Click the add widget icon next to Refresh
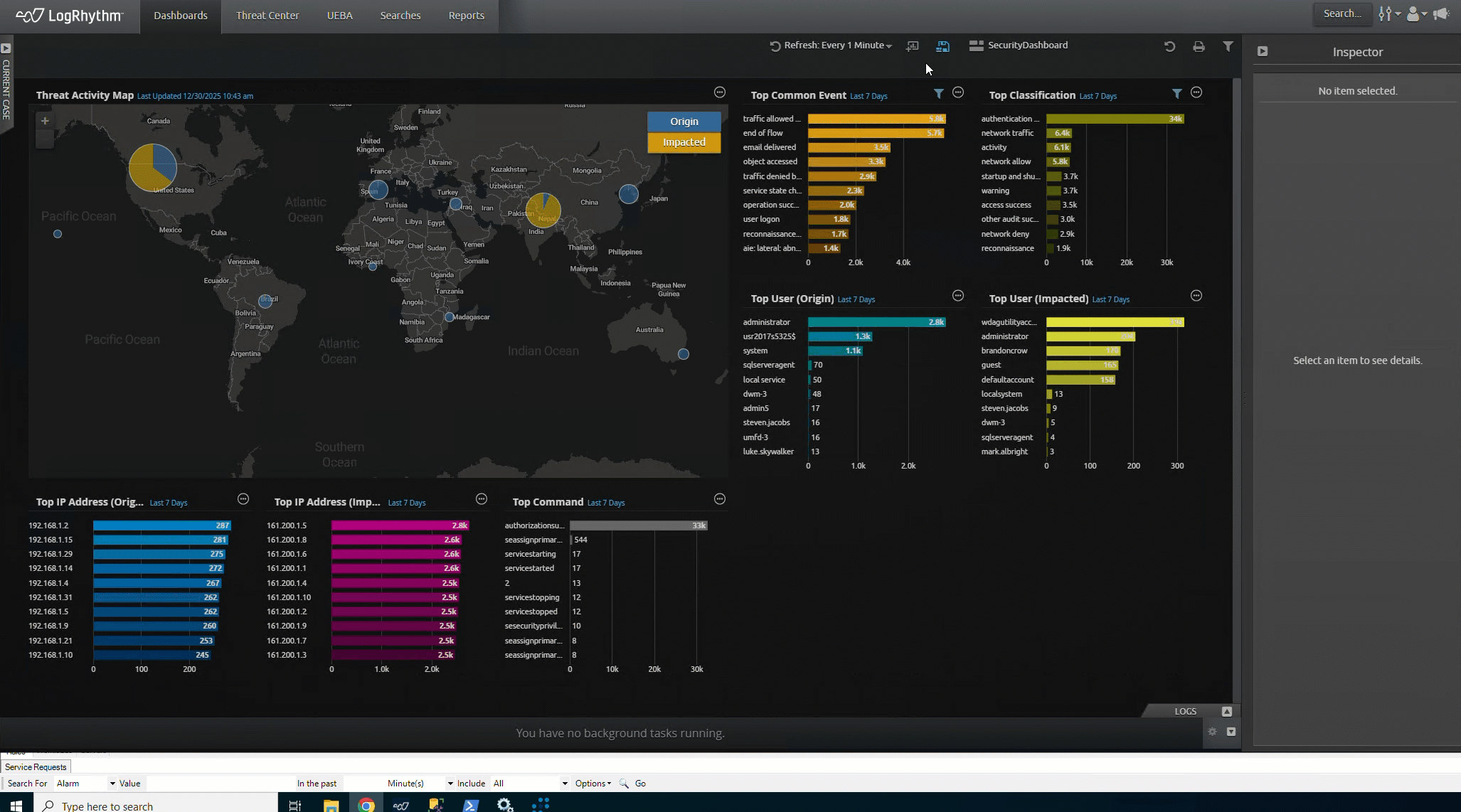The width and height of the screenshot is (1461, 812). pos(913,46)
